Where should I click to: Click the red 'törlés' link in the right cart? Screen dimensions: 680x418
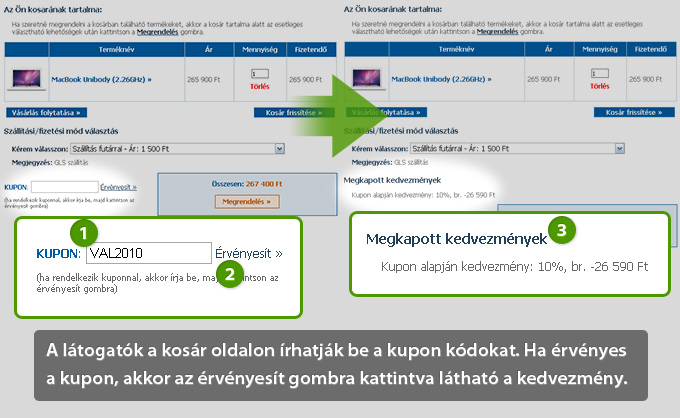click(598, 86)
